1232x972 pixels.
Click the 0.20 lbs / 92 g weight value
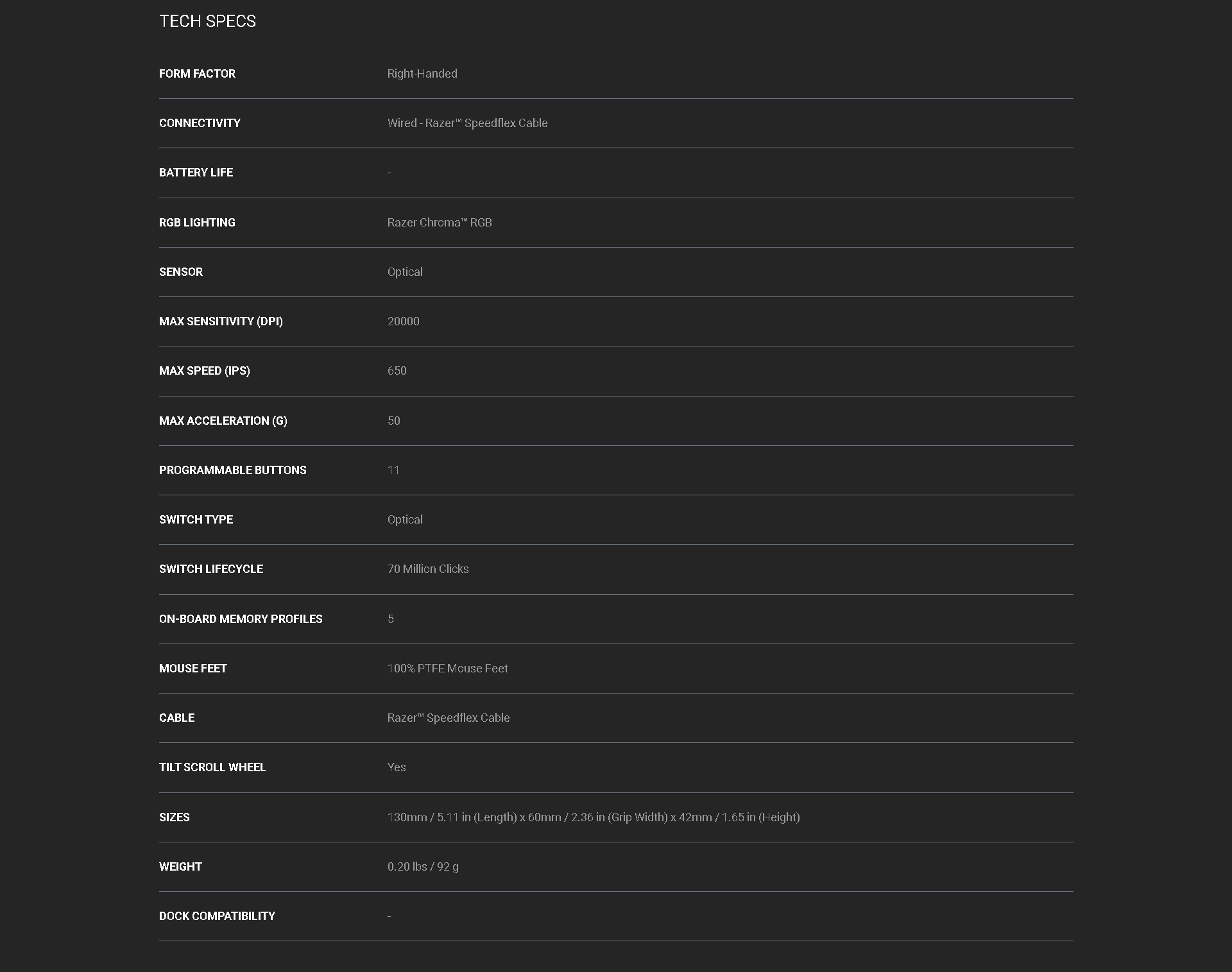pos(423,867)
